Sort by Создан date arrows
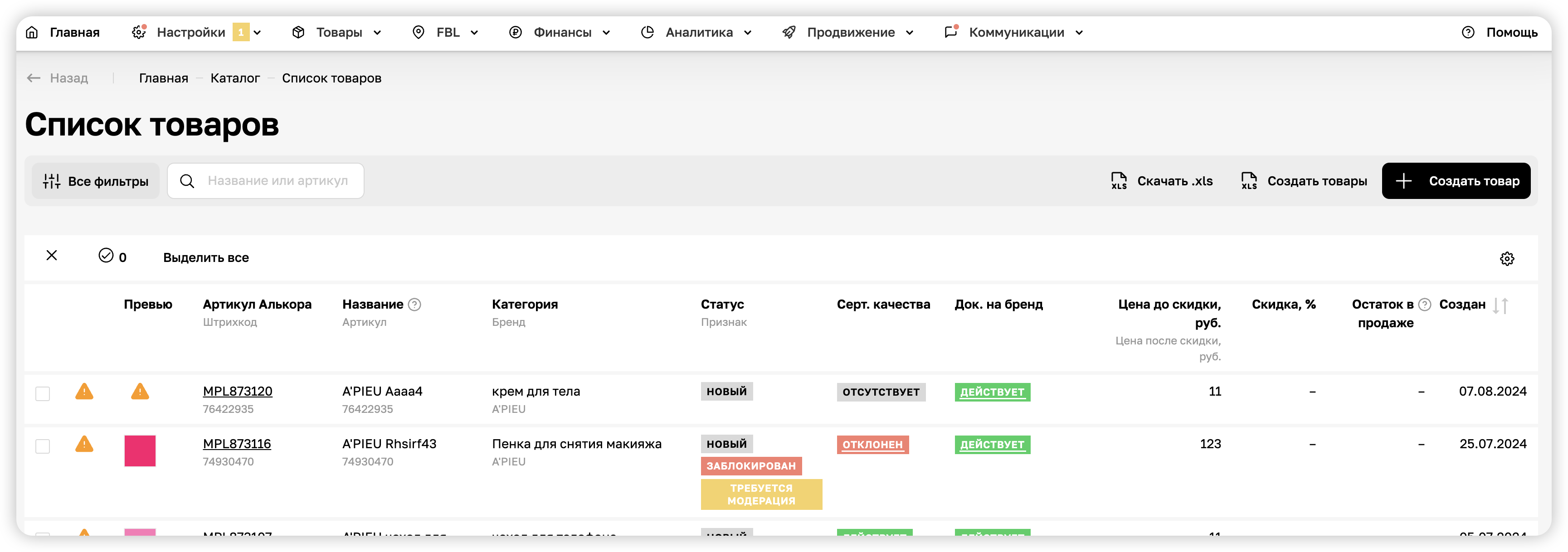Image resolution: width=1568 pixels, height=552 pixels. coord(1501,305)
